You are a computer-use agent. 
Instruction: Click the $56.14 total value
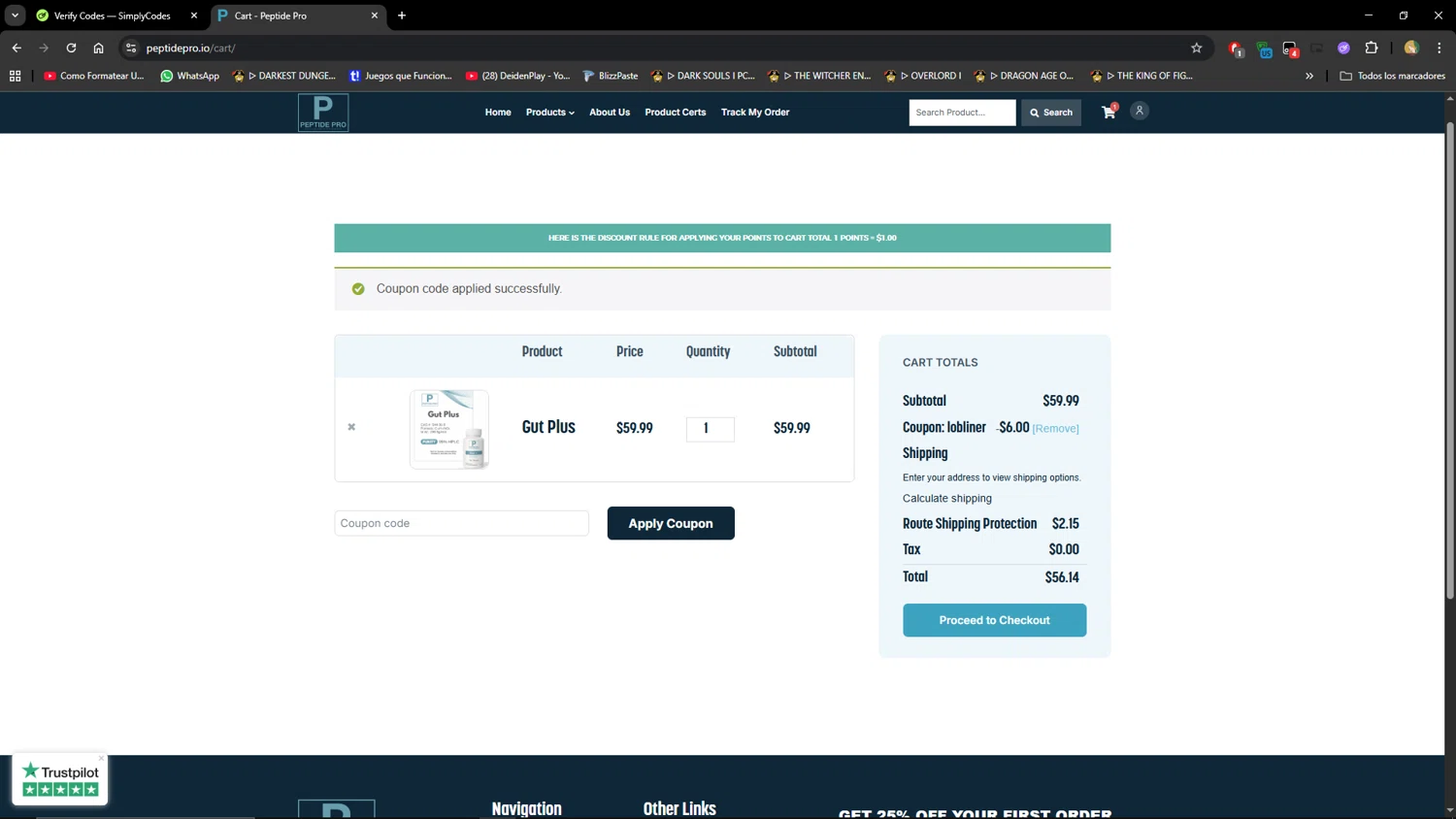pos(1062,577)
